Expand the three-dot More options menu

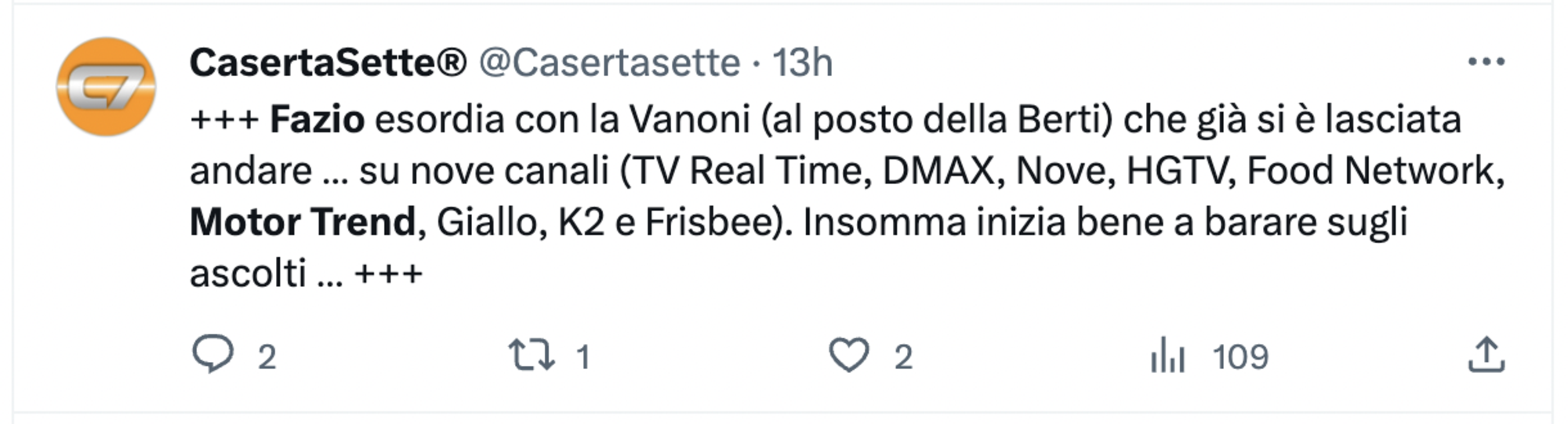[x=1486, y=62]
